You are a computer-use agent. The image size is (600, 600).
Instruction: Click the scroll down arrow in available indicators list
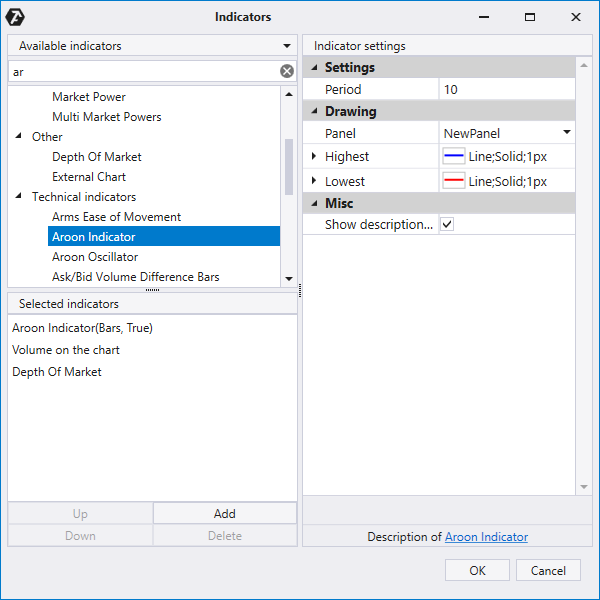click(289, 279)
